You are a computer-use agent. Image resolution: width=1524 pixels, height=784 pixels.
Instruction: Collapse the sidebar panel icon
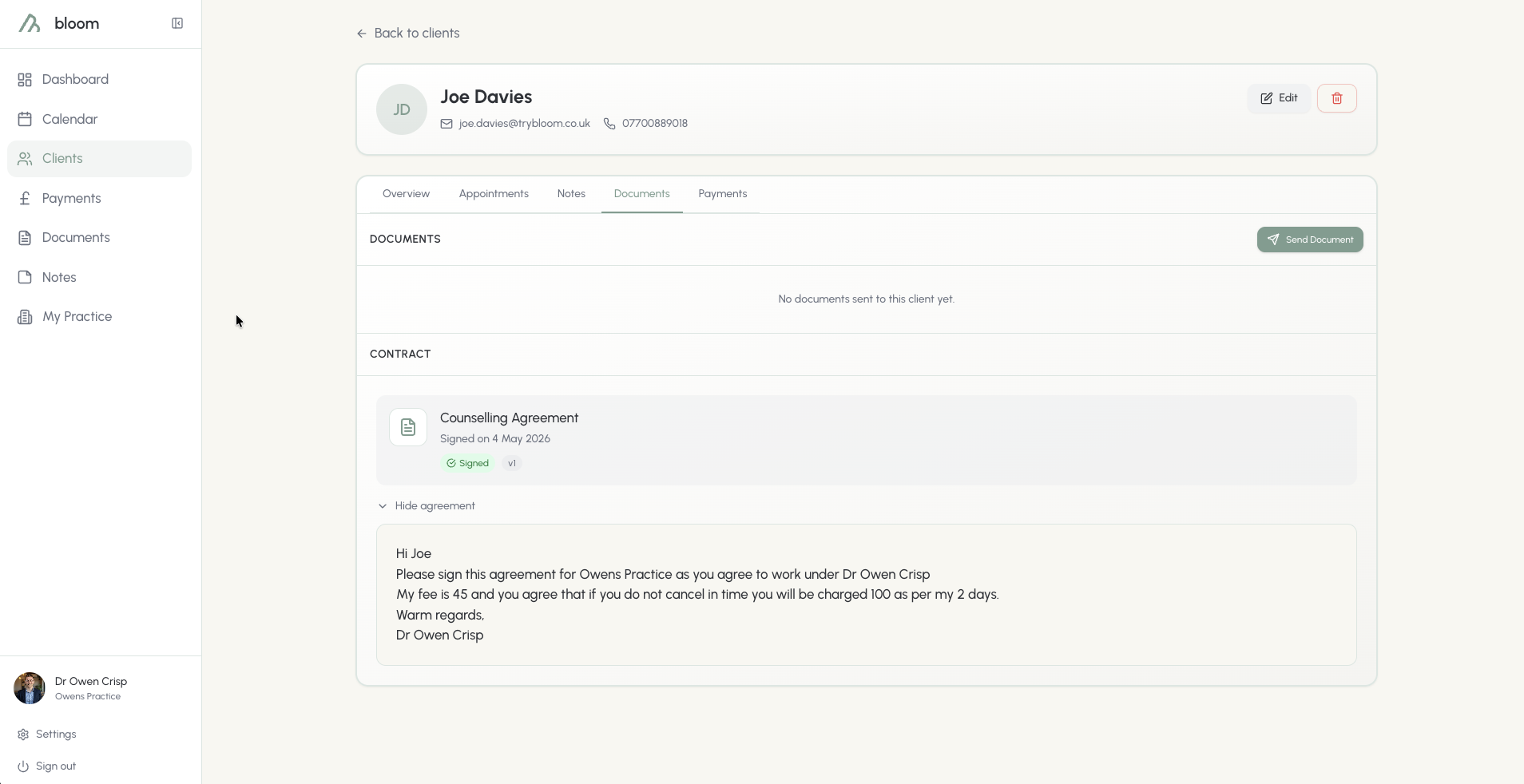point(177,23)
